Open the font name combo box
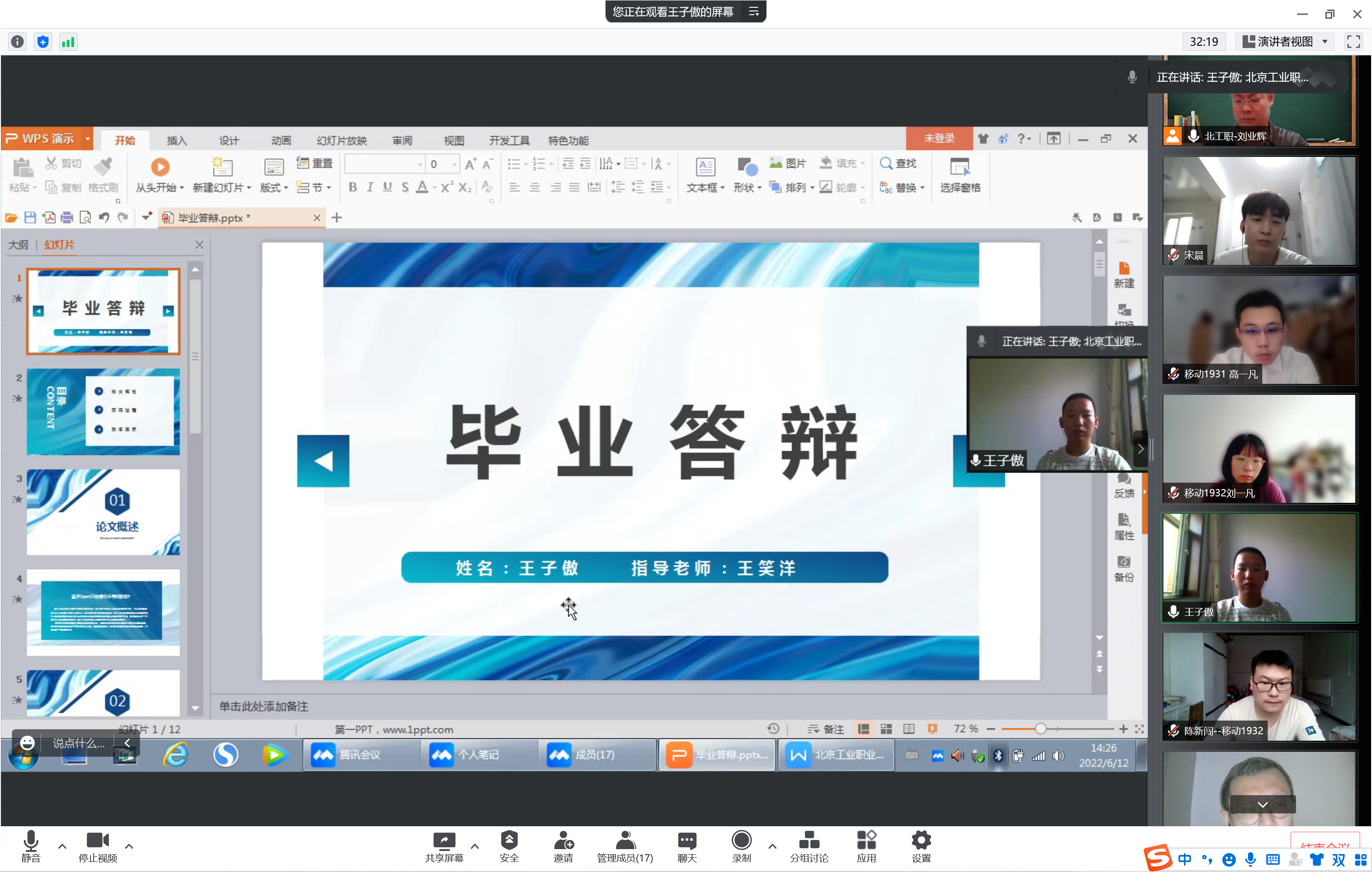 pos(384,164)
